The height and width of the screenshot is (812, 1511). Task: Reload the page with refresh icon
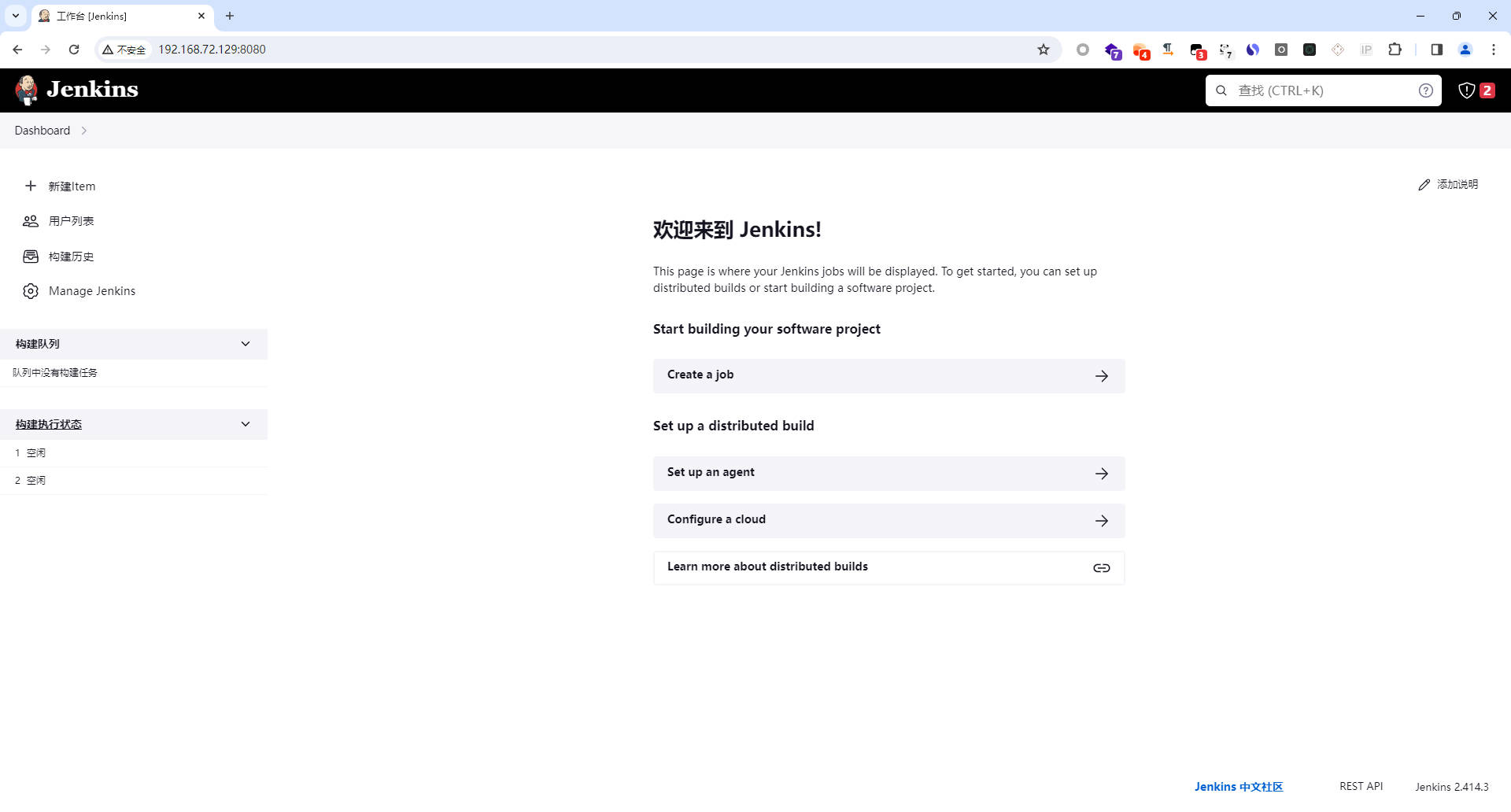pyautogui.click(x=74, y=50)
